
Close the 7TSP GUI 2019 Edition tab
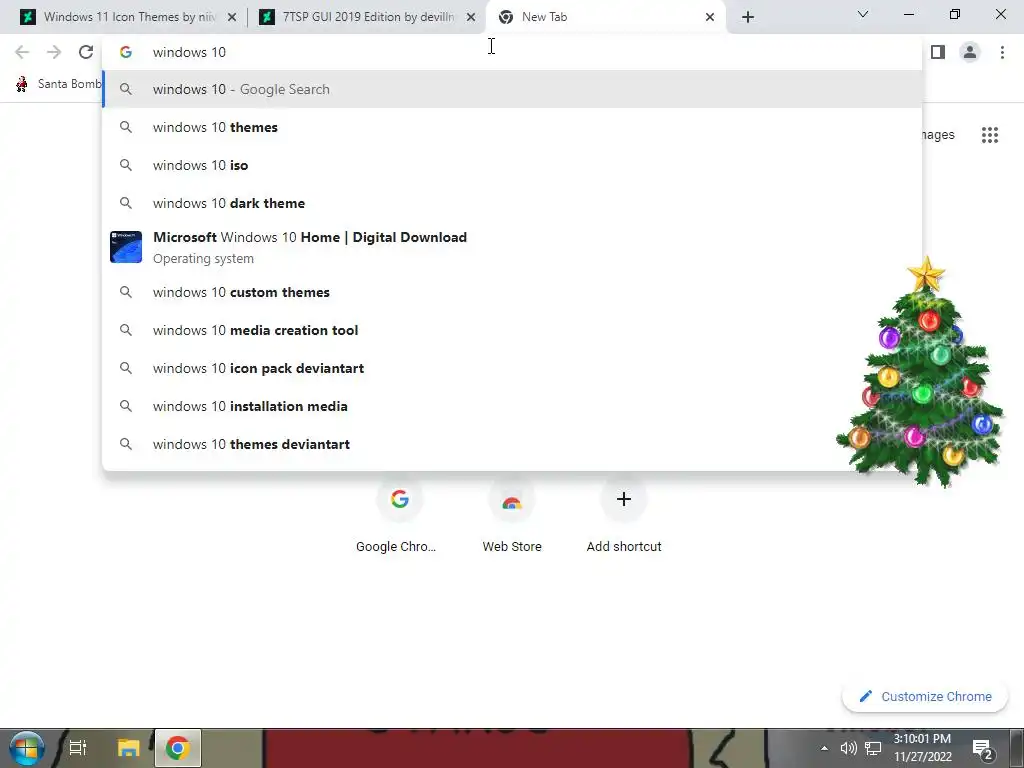471,18
